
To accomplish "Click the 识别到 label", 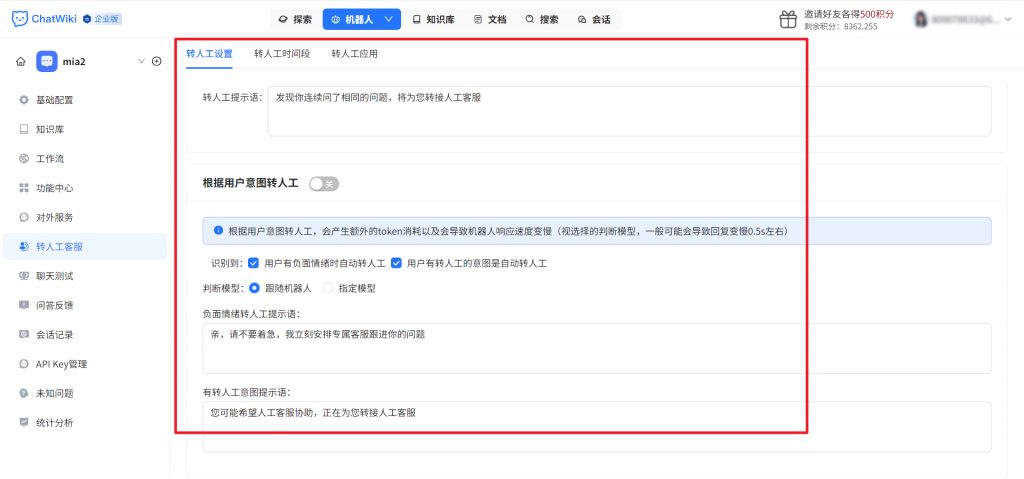I will 226,263.
